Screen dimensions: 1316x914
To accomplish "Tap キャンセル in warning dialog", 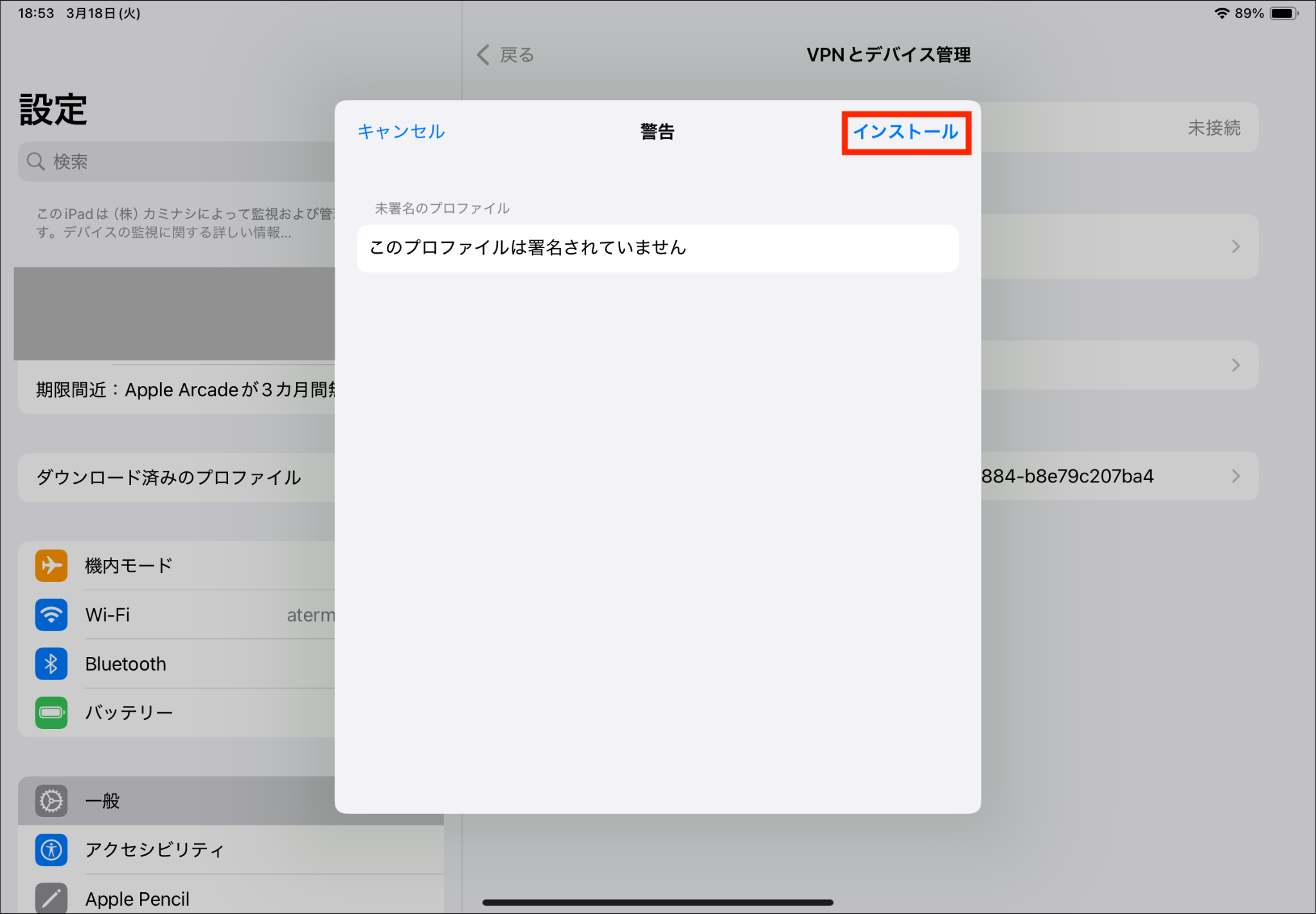I will [x=401, y=132].
